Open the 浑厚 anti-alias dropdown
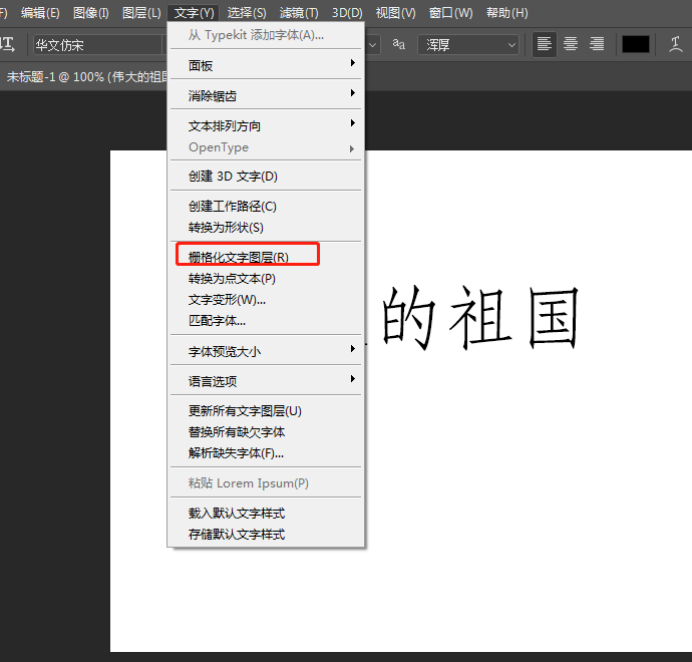The image size is (692, 662). click(468, 45)
